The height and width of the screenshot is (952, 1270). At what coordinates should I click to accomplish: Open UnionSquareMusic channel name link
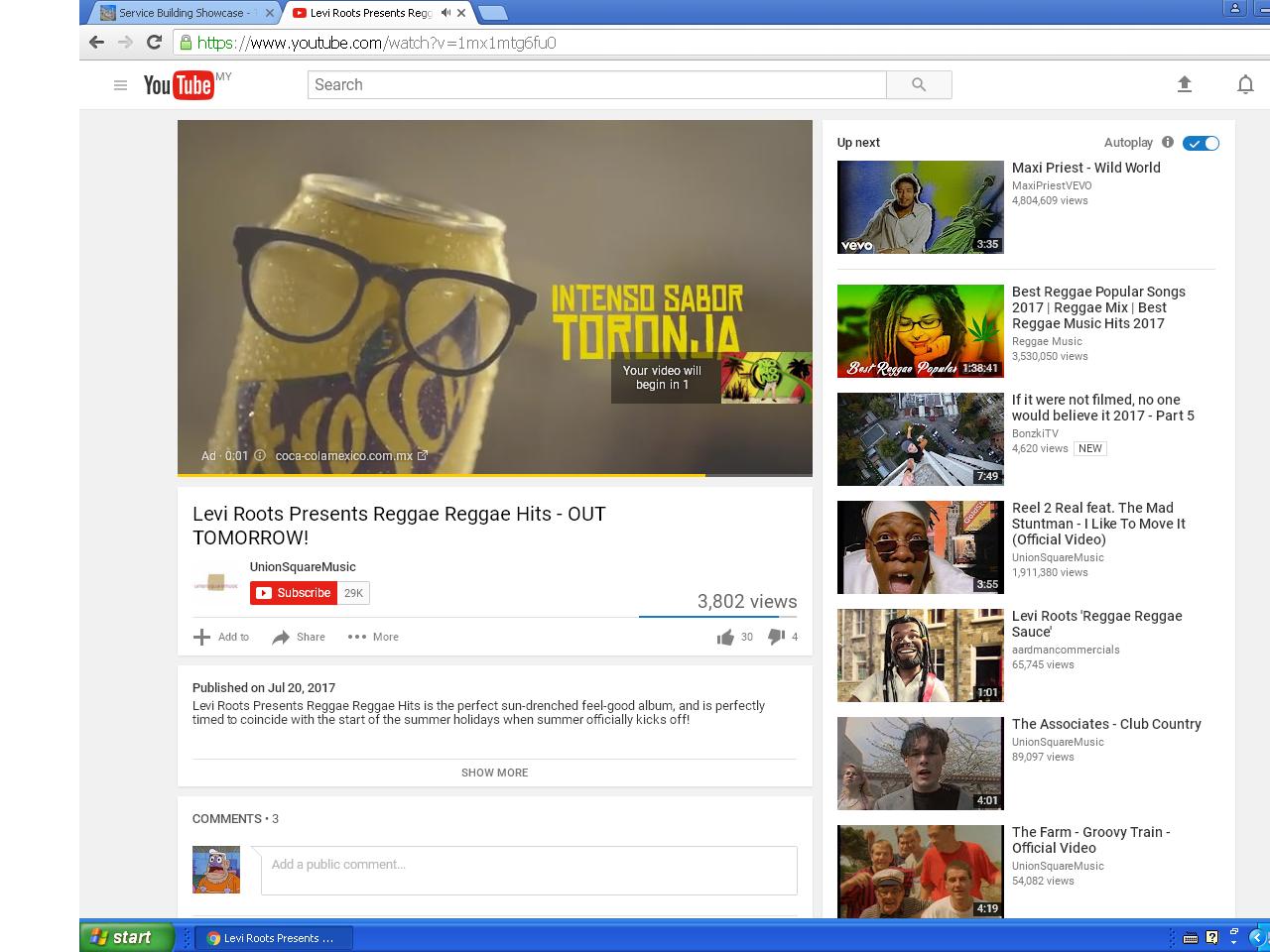(x=303, y=567)
